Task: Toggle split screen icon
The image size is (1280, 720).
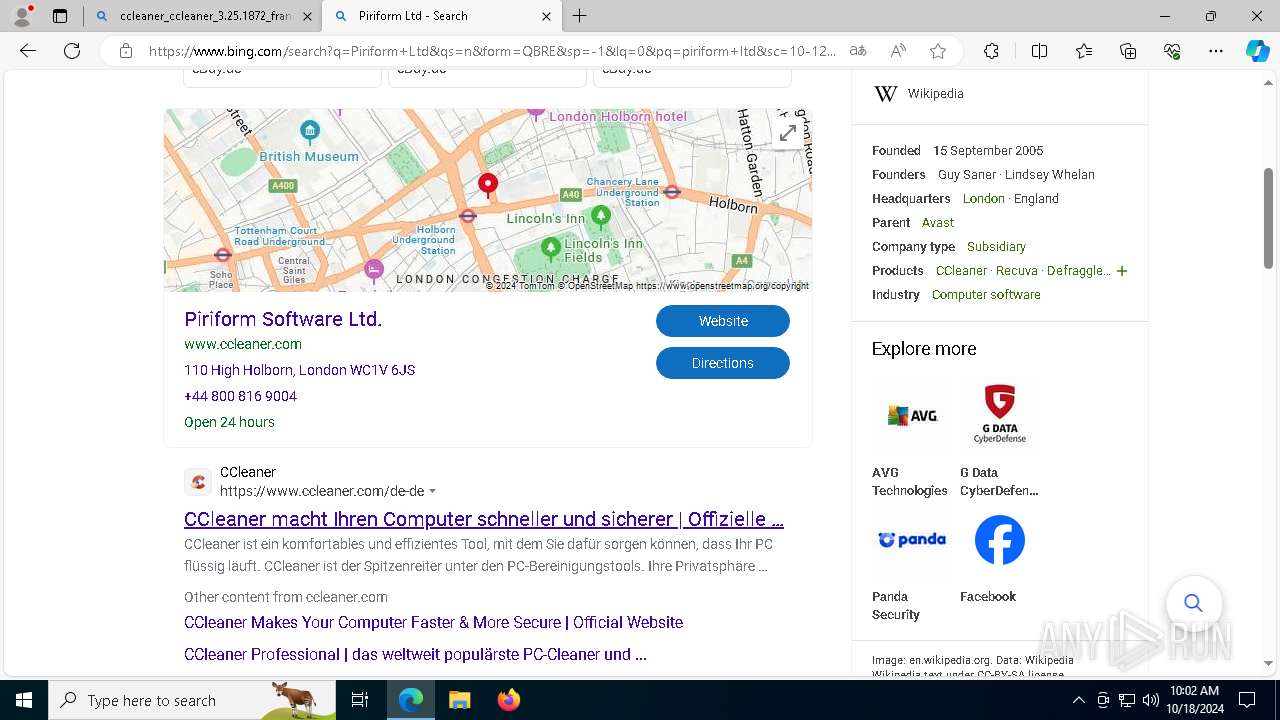Action: pyautogui.click(x=1039, y=51)
